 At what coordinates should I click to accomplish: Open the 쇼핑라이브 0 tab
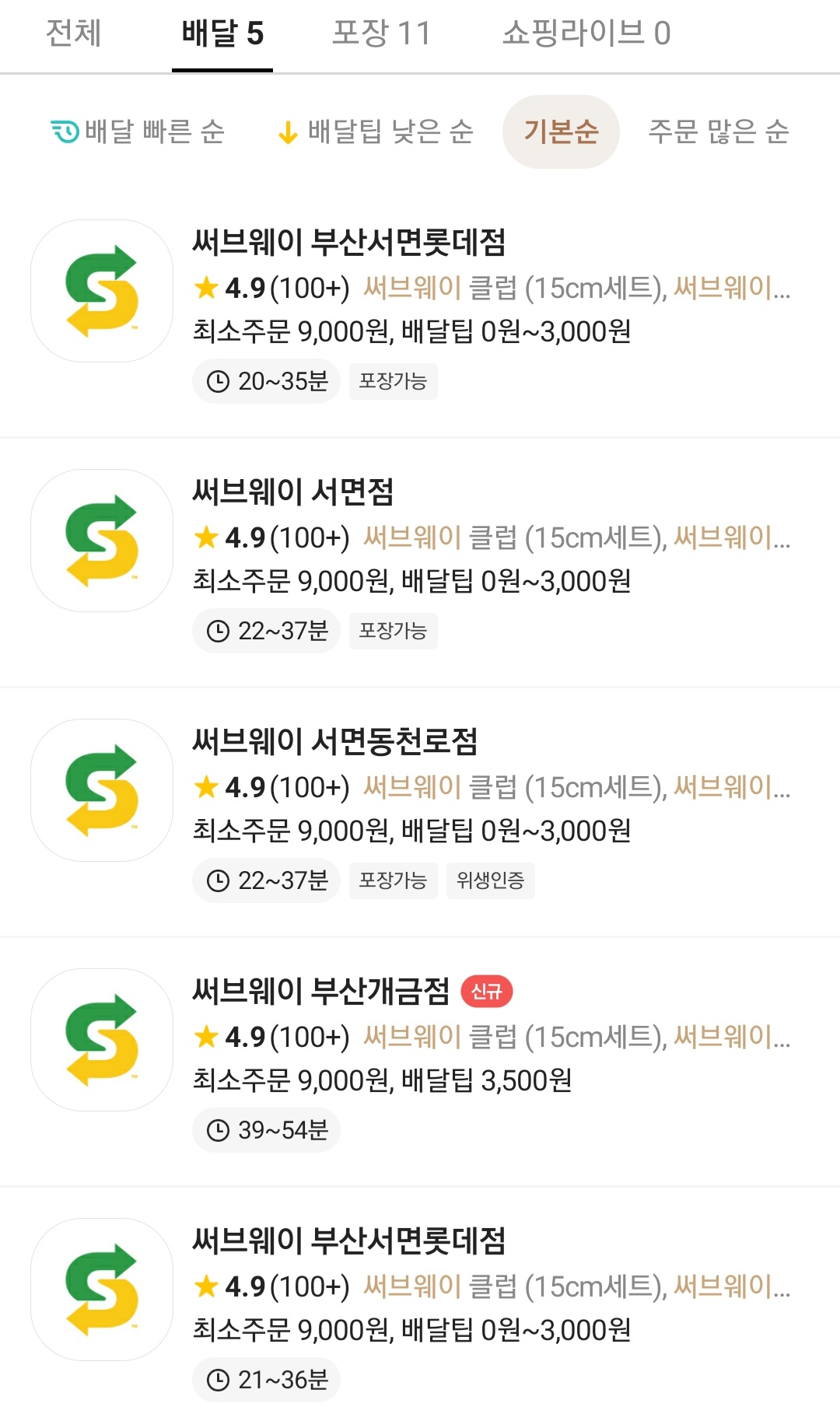(x=586, y=33)
